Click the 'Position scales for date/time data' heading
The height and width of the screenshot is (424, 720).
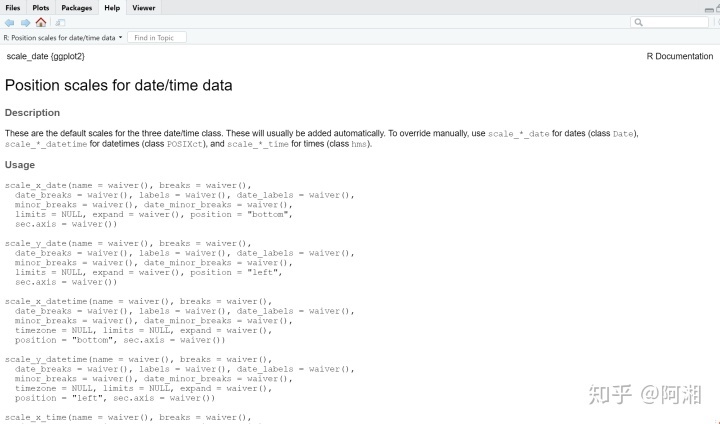(x=118, y=85)
